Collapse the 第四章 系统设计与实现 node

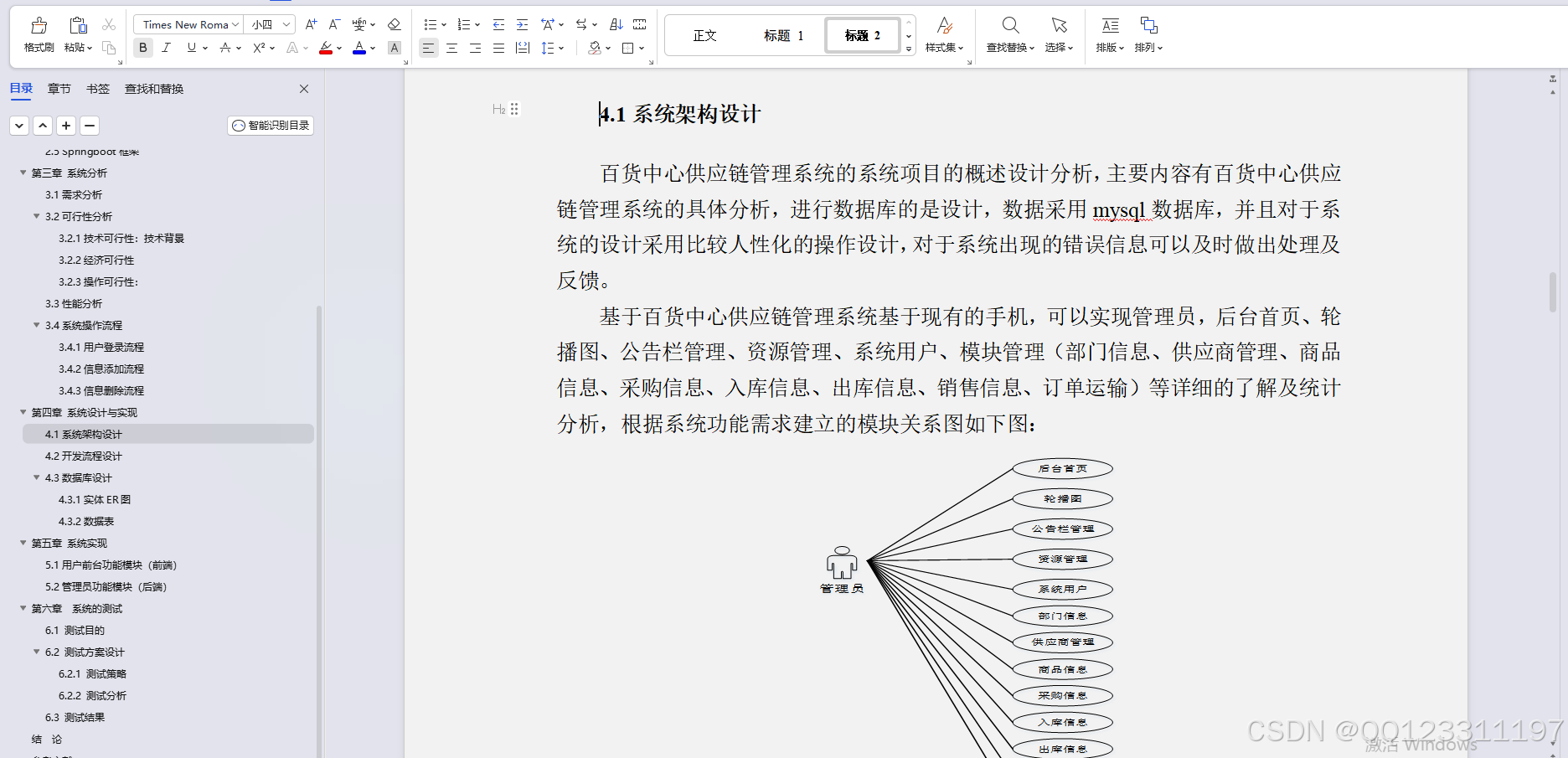pyautogui.click(x=23, y=412)
